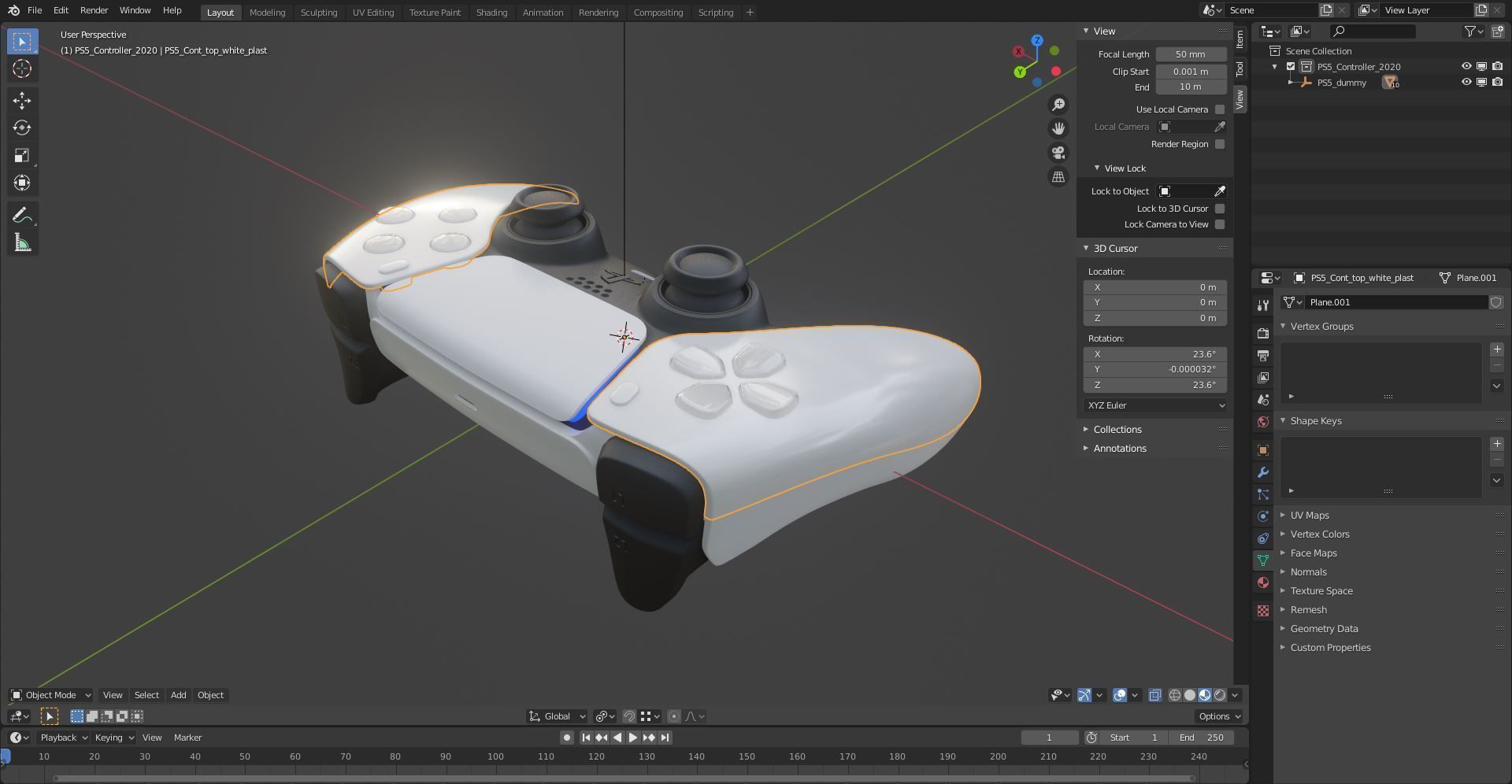
Task: Toggle X-ray display
Action: [1154, 695]
